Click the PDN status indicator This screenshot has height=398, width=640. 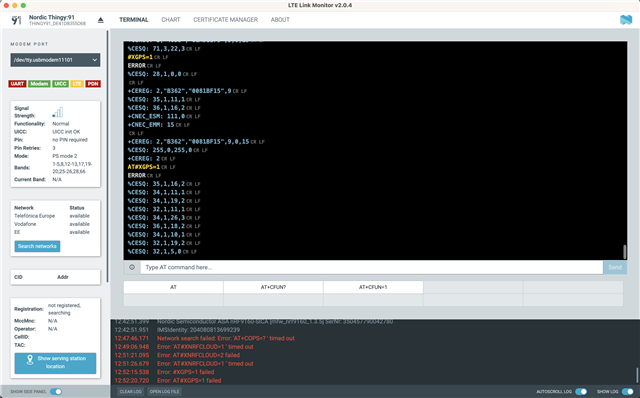coord(93,84)
